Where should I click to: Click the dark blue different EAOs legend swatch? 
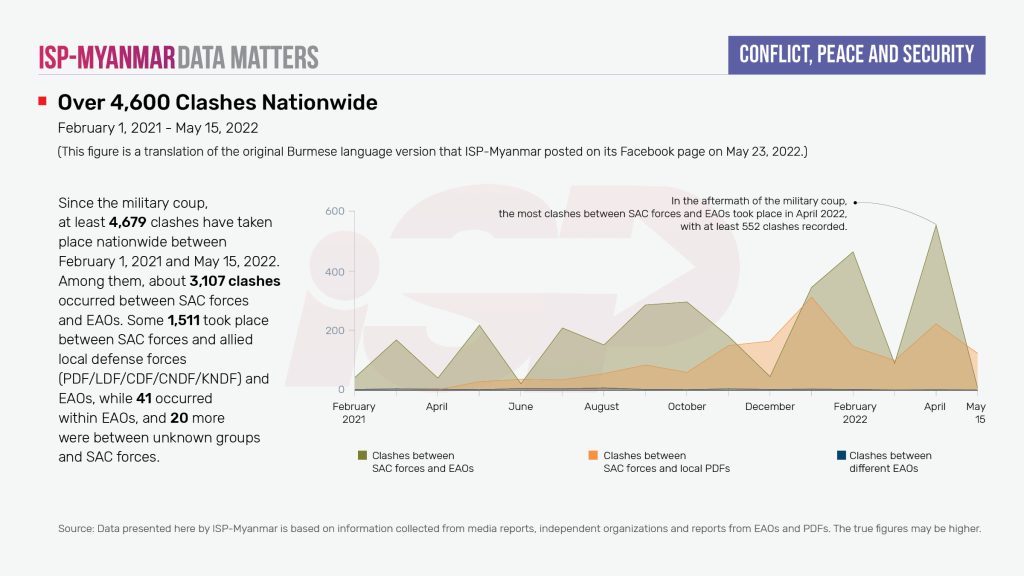pyautogui.click(x=840, y=455)
